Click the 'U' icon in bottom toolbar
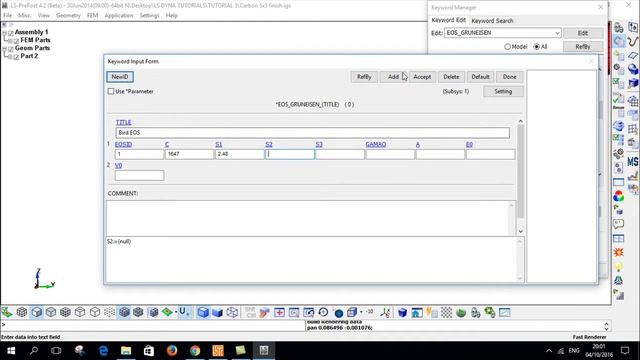Viewport: 640px width, 360px height. pos(183,312)
